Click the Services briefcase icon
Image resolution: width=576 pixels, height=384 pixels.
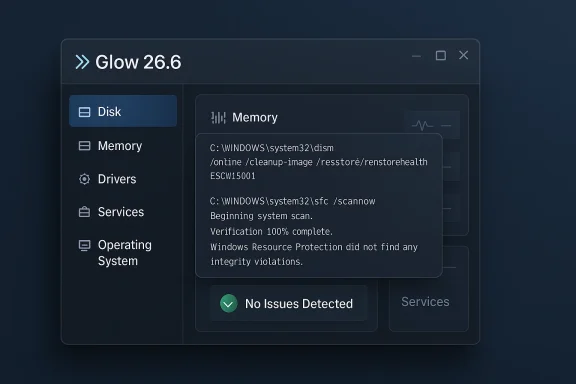[84, 212]
